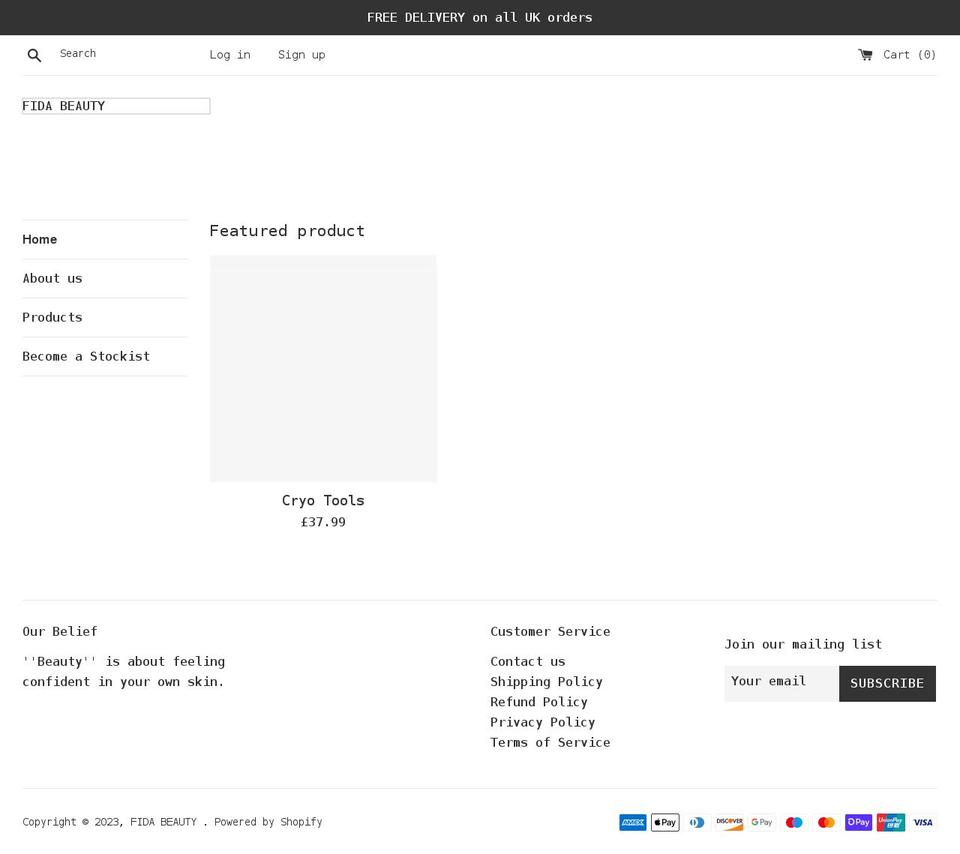Click the Maestro payment icon

click(794, 822)
